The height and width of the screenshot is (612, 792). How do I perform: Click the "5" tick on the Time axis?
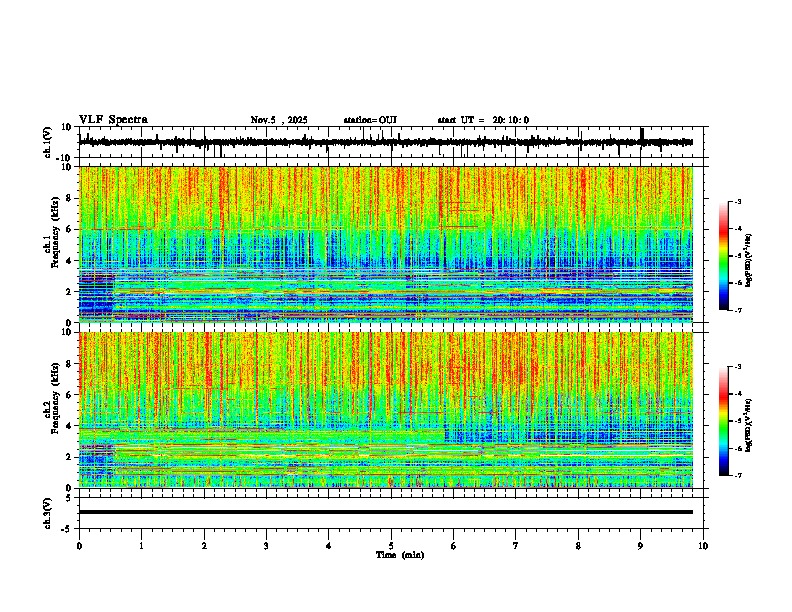[391, 546]
